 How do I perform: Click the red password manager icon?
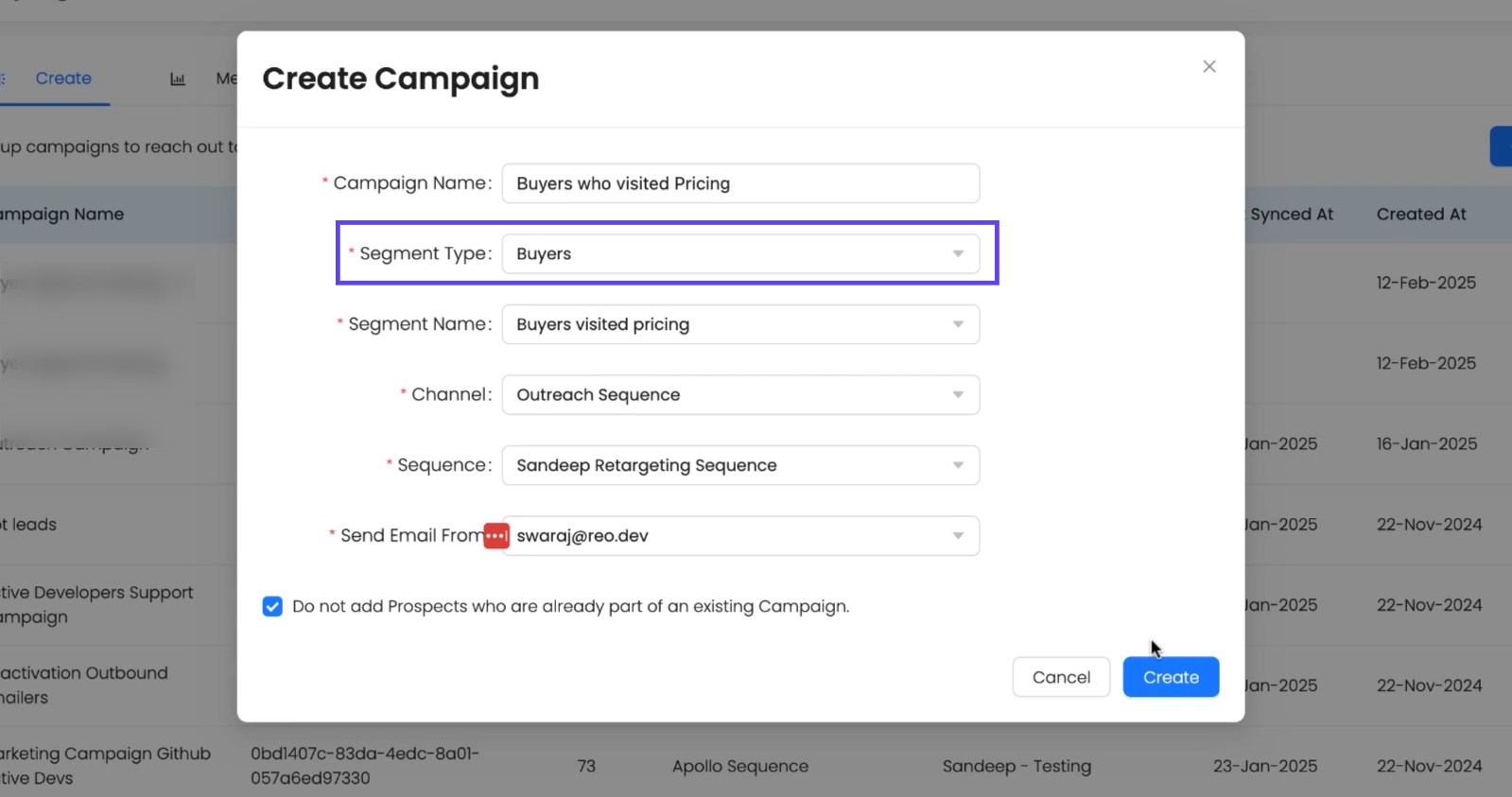coord(496,536)
